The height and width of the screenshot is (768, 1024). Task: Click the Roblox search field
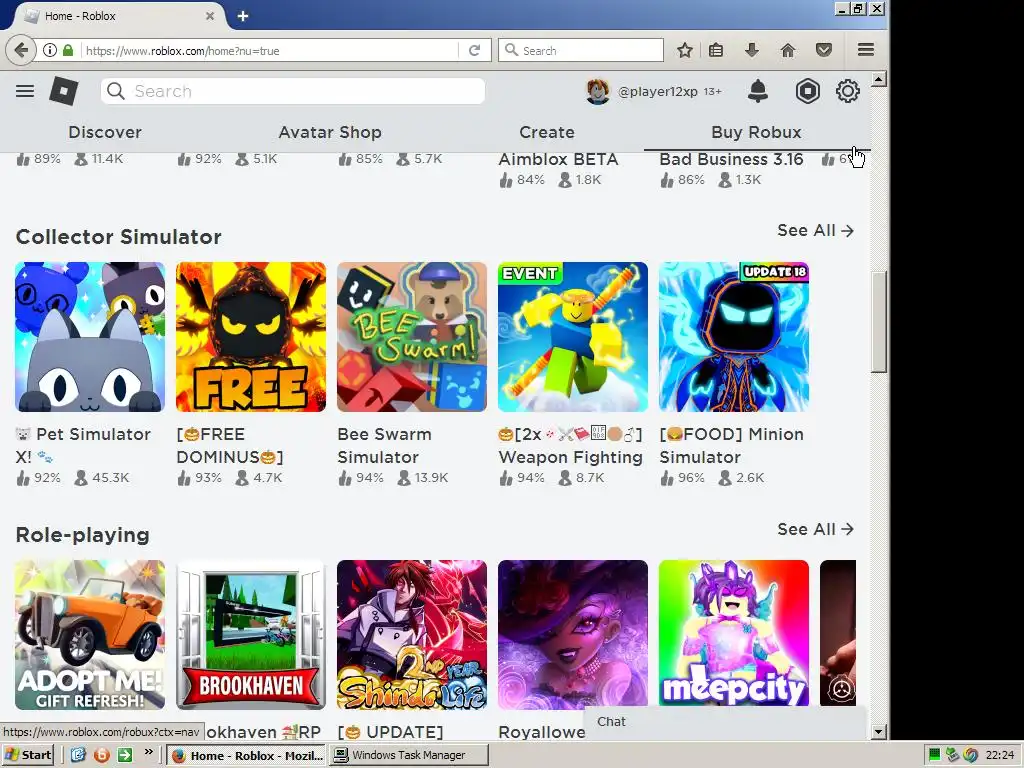pos(293,91)
